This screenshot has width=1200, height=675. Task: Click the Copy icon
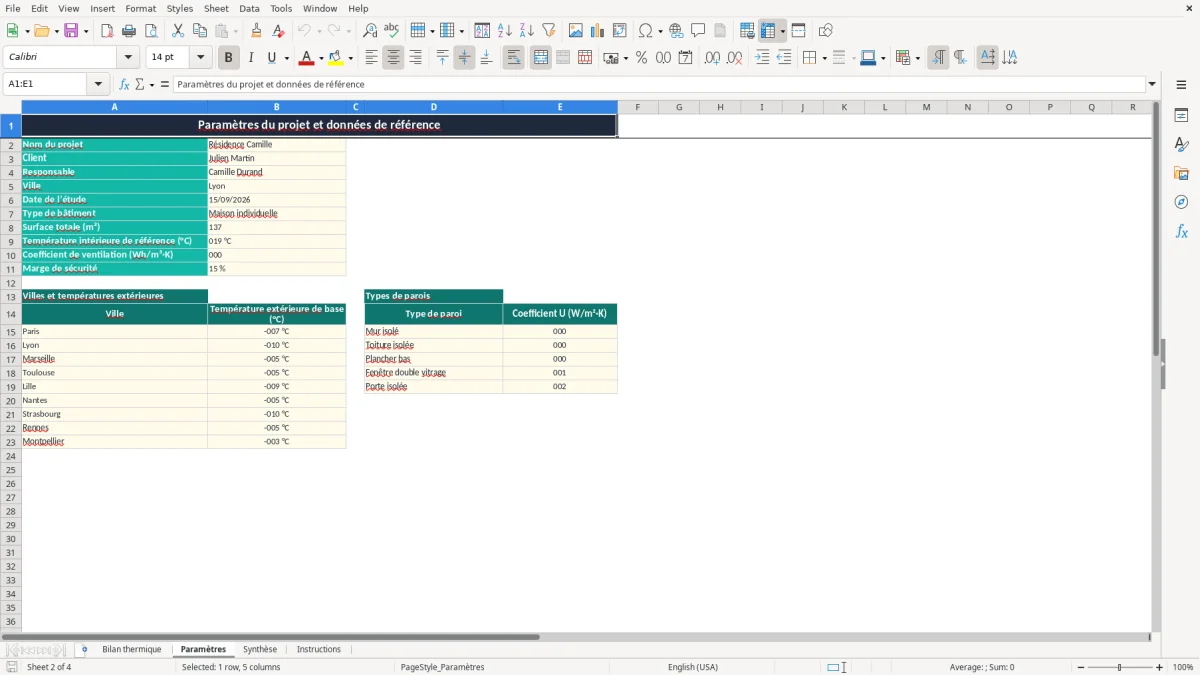(x=200, y=31)
